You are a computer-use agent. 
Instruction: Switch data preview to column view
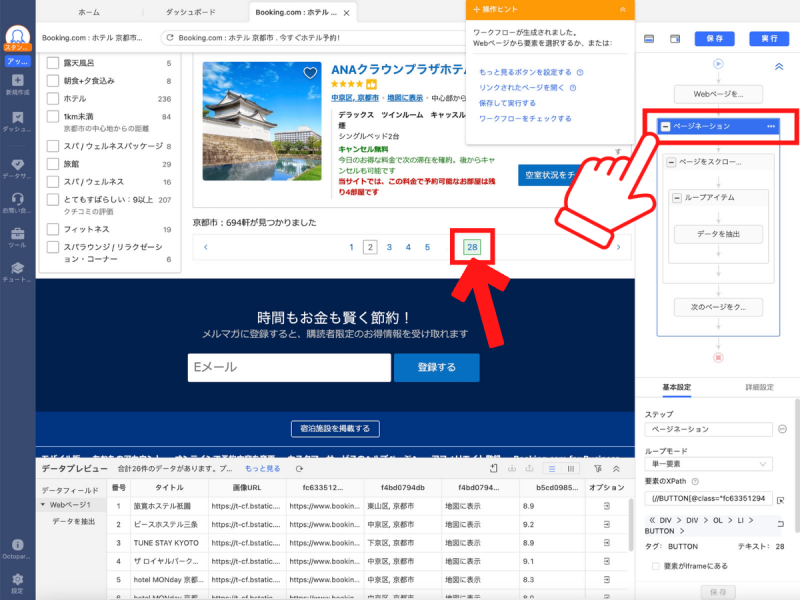(571, 468)
